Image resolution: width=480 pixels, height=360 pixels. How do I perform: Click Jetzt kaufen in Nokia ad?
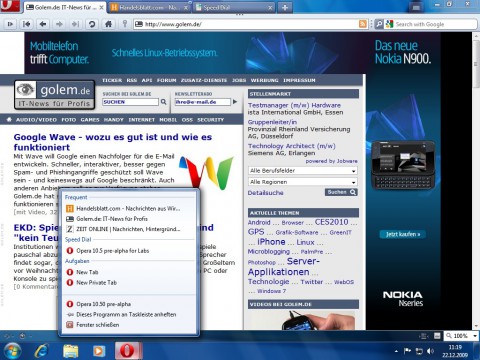(403, 234)
